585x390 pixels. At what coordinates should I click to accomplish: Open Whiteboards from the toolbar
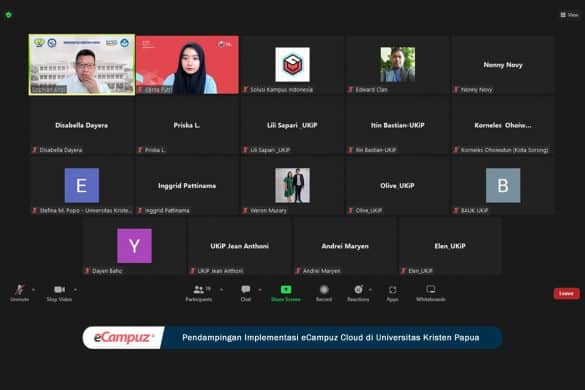pos(431,293)
